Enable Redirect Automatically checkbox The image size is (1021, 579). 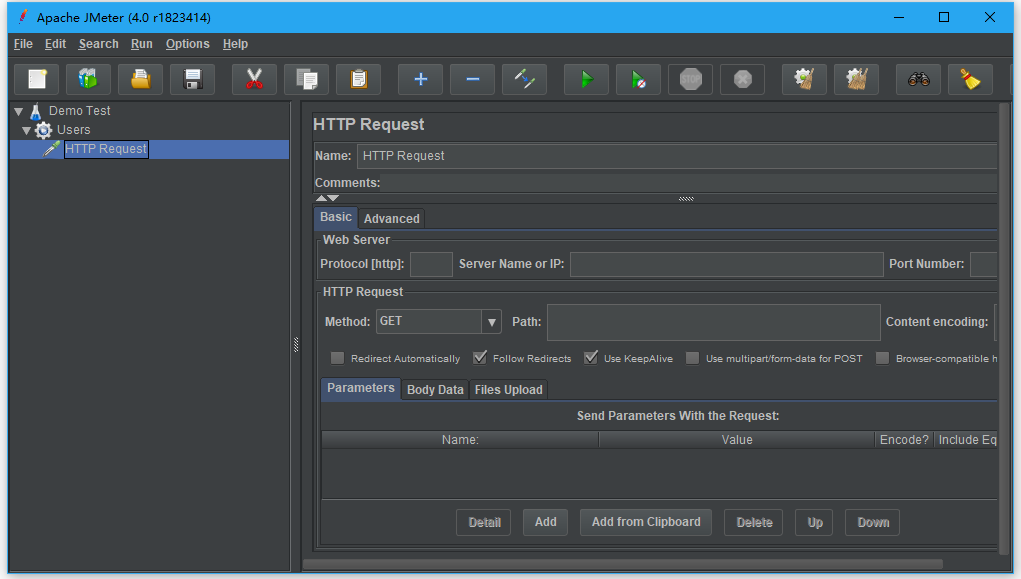tap(338, 358)
